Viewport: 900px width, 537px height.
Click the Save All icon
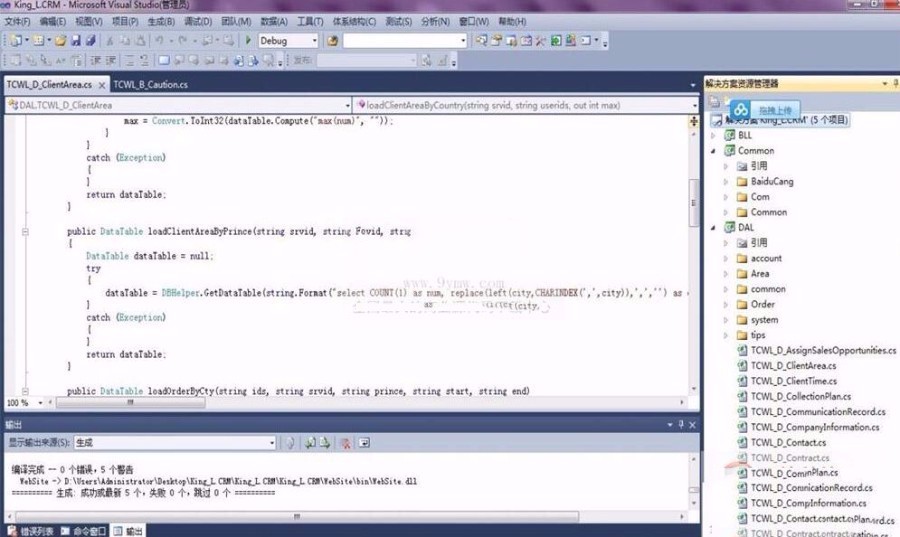point(91,41)
